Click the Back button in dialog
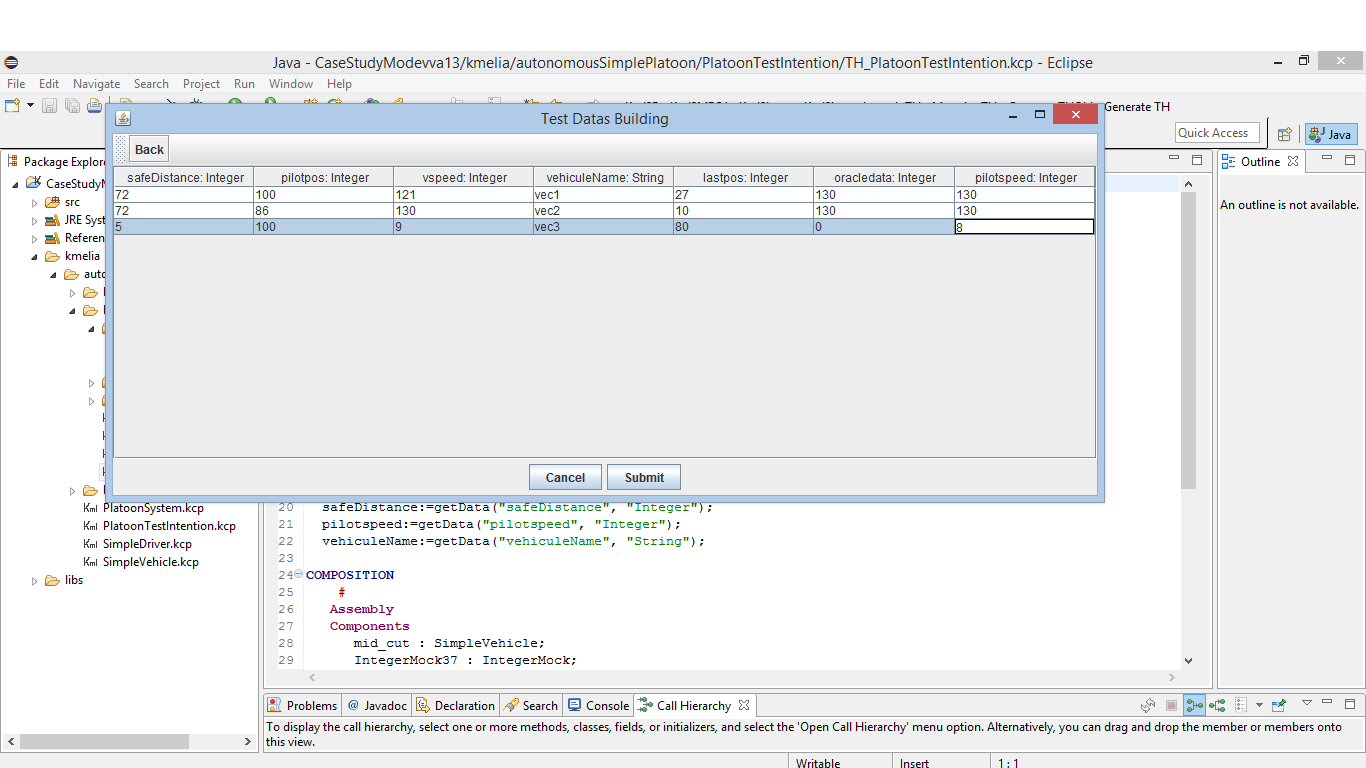Image resolution: width=1366 pixels, height=768 pixels. click(149, 149)
